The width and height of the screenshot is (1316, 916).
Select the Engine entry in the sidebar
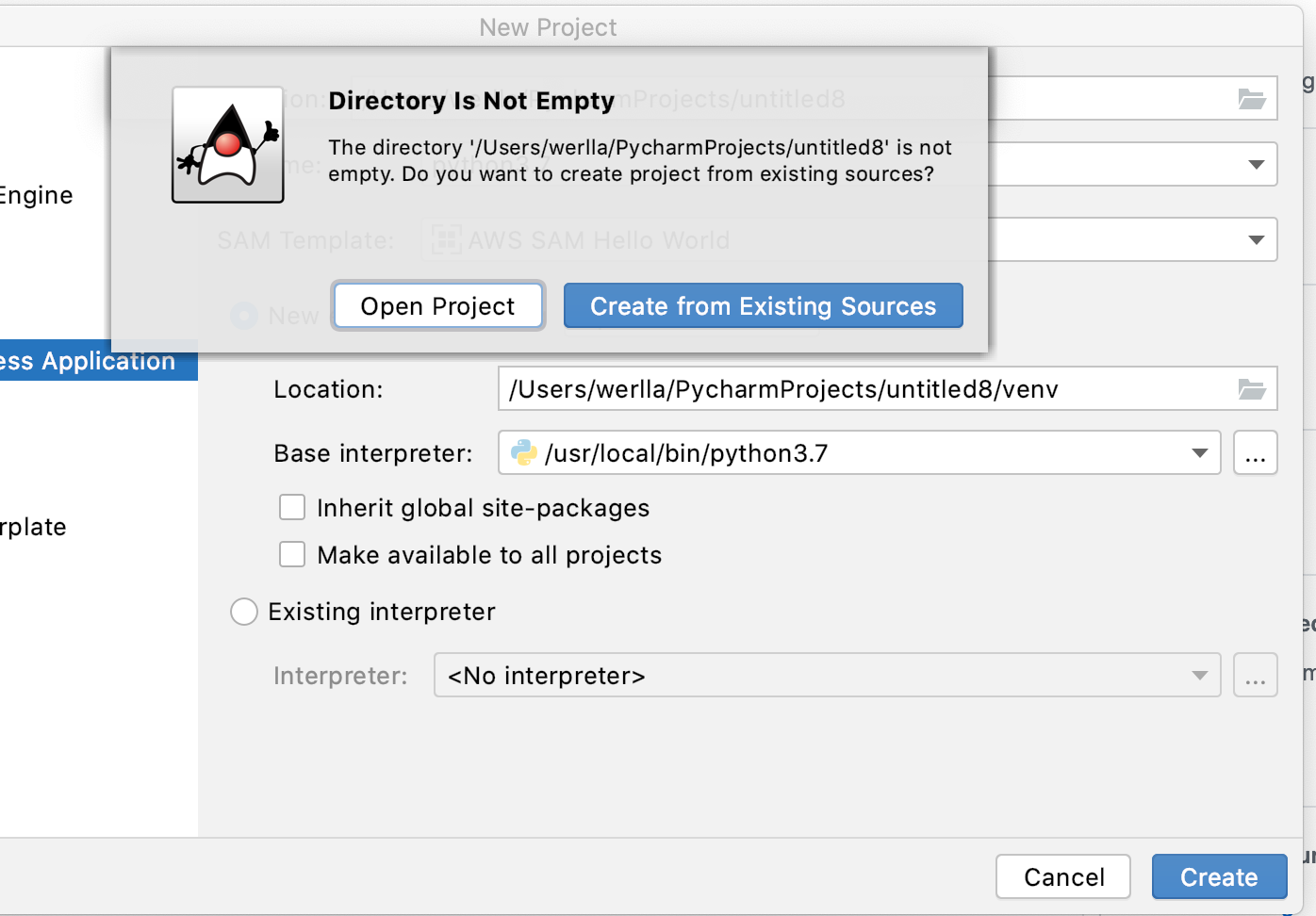(38, 195)
